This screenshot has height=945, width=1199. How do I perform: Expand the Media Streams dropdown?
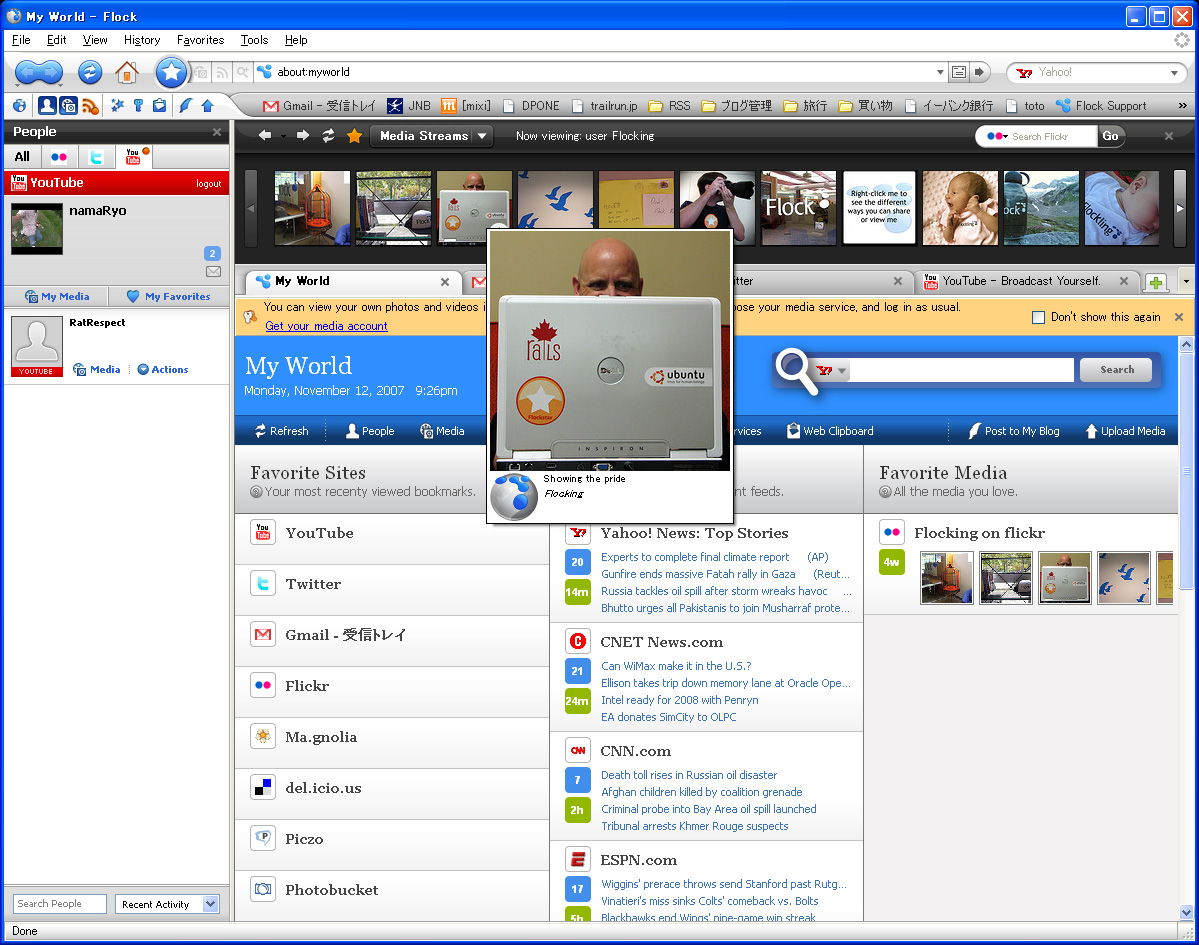(x=482, y=136)
